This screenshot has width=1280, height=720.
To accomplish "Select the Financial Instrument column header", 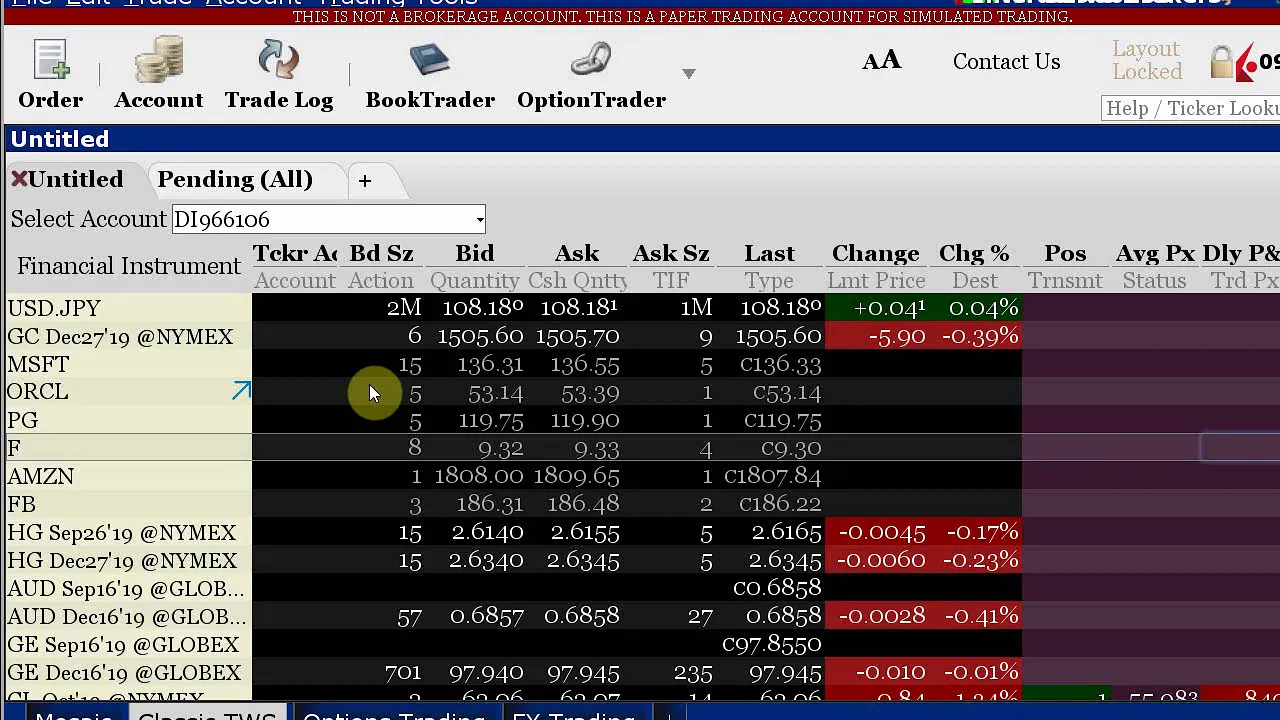I will click(129, 266).
